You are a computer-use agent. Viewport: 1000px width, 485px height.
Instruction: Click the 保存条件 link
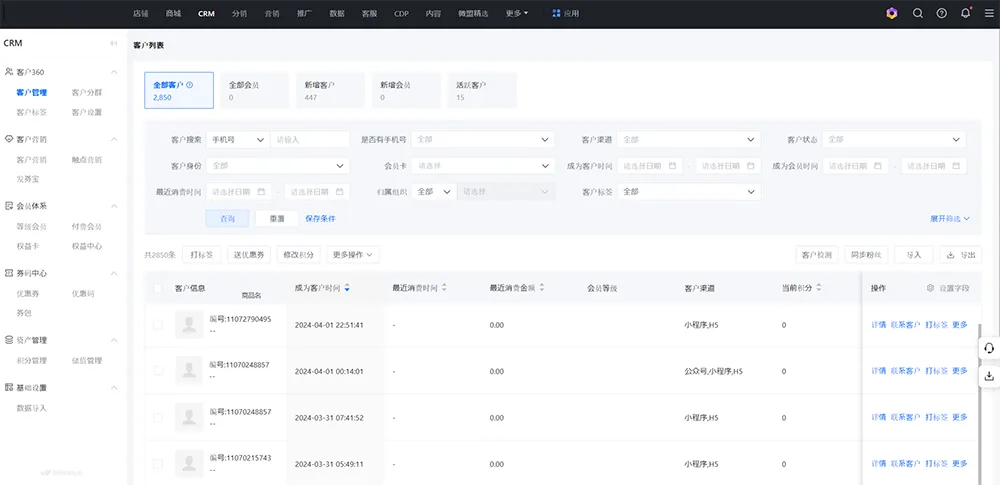point(320,218)
